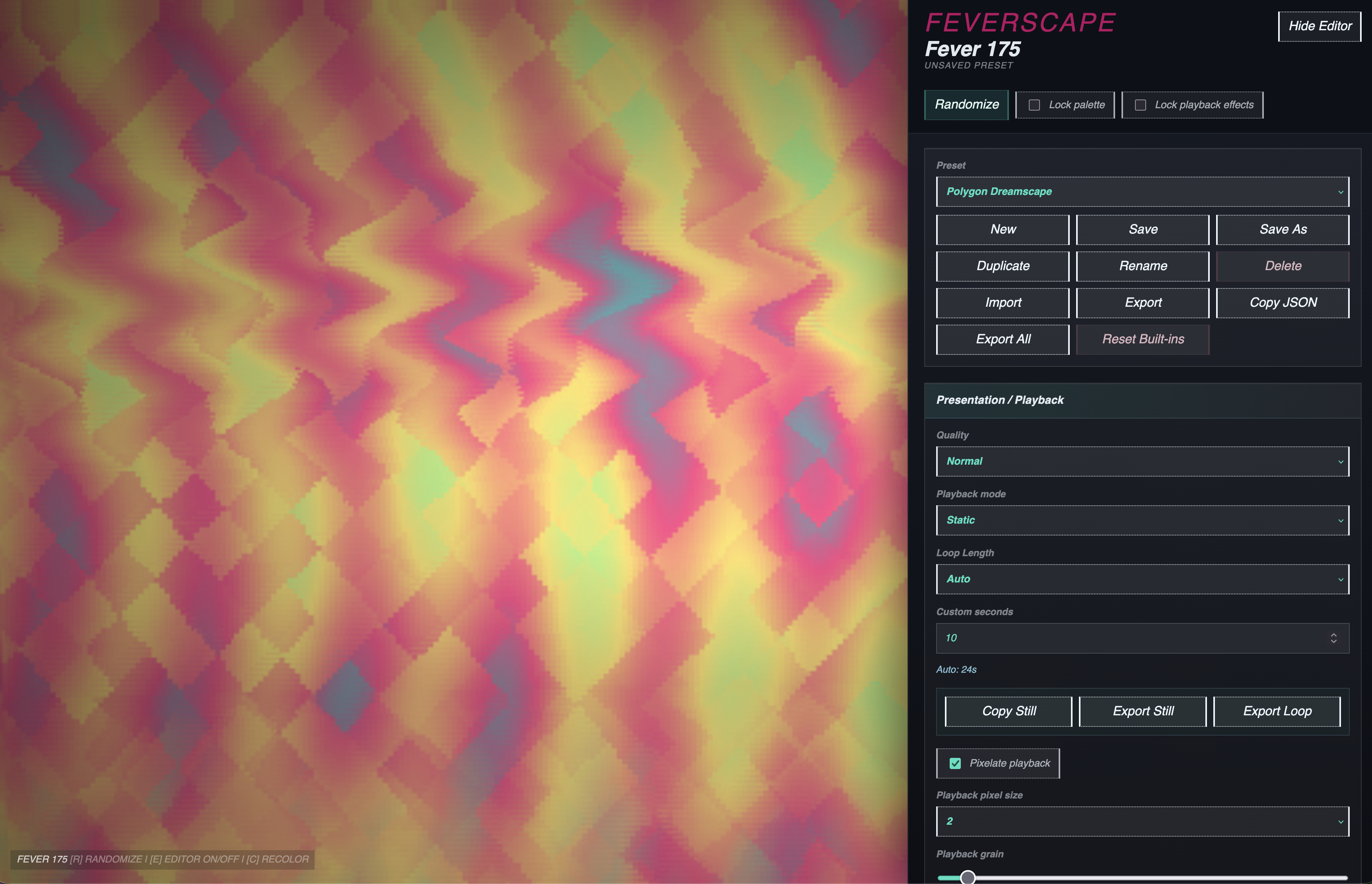Click the Randomize button

coord(966,105)
